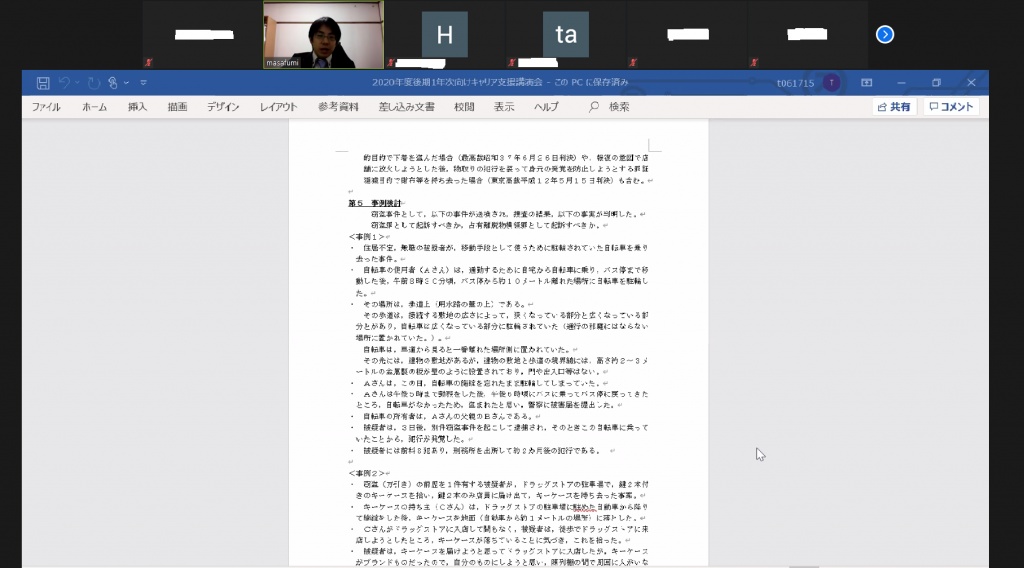Open the Touch/Mouse mode dropdown arrow
The width and height of the screenshot is (1024, 568).
(x=126, y=83)
